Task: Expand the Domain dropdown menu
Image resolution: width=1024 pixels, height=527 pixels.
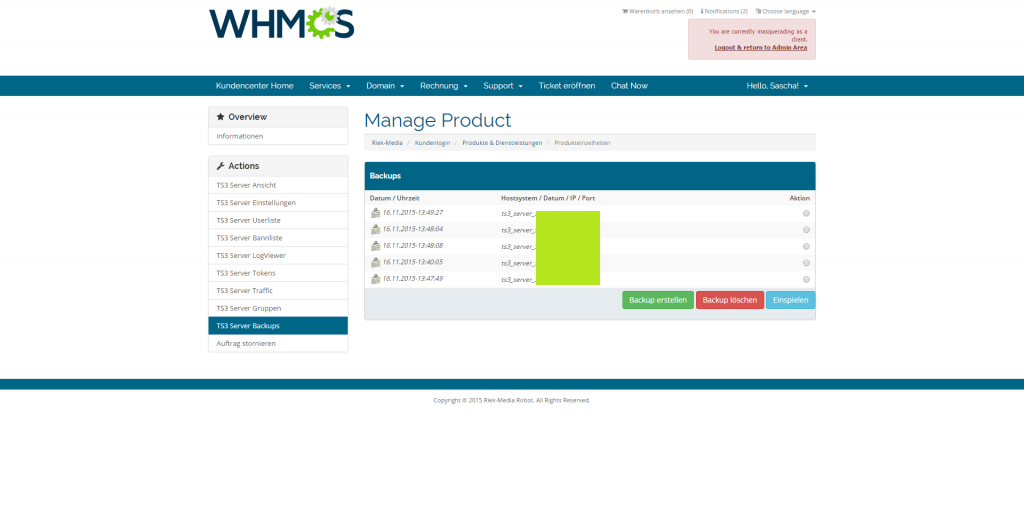Action: [384, 86]
